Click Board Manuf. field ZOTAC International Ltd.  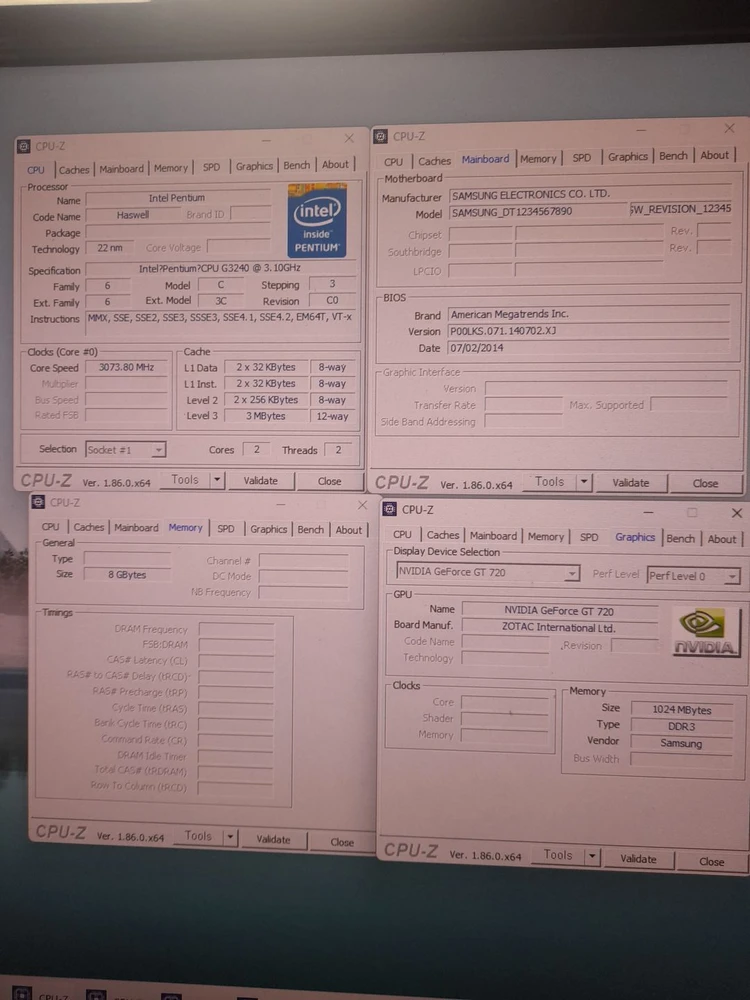(x=559, y=628)
